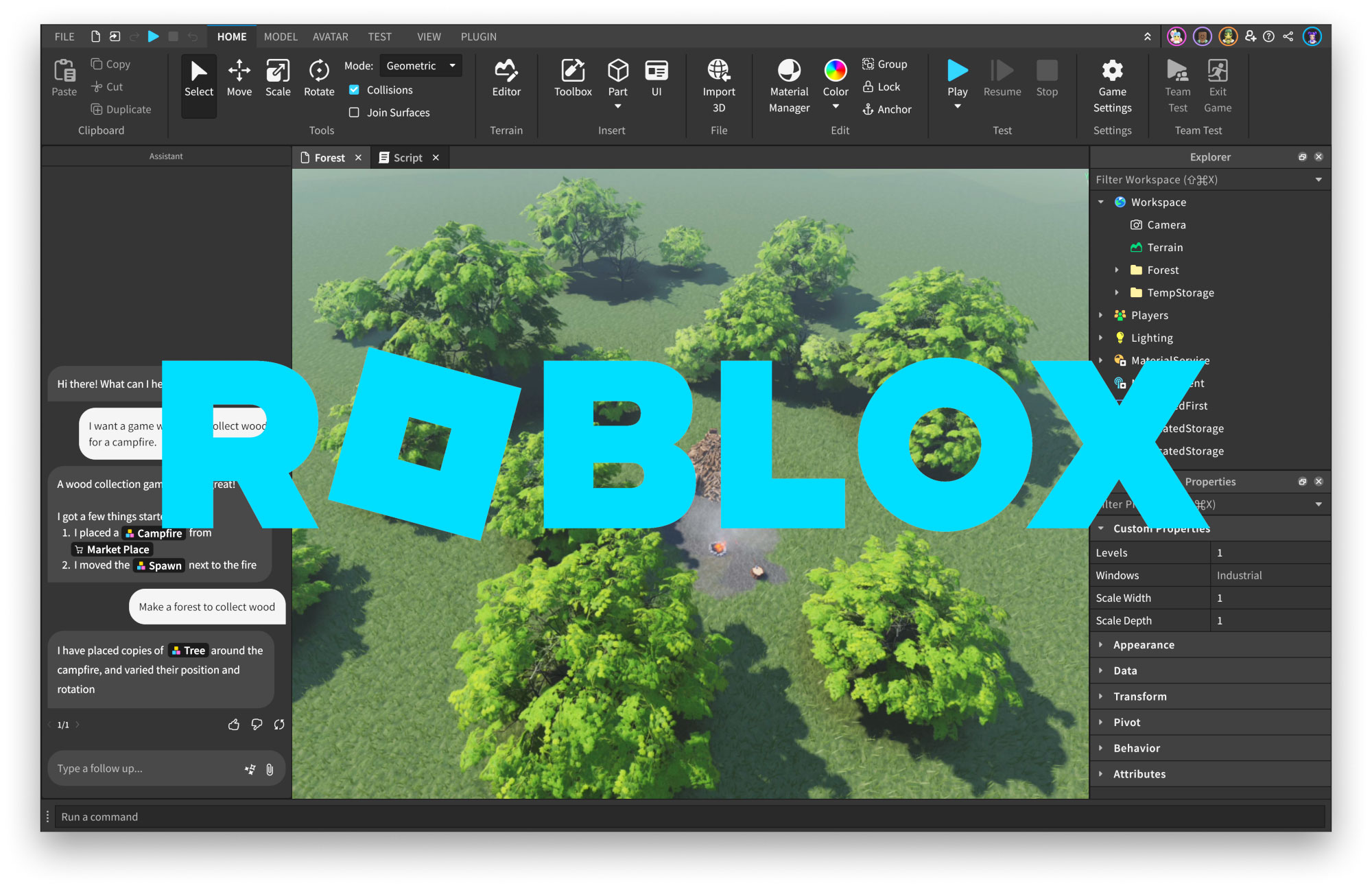
Task: Select the Move tool
Action: pyautogui.click(x=239, y=78)
